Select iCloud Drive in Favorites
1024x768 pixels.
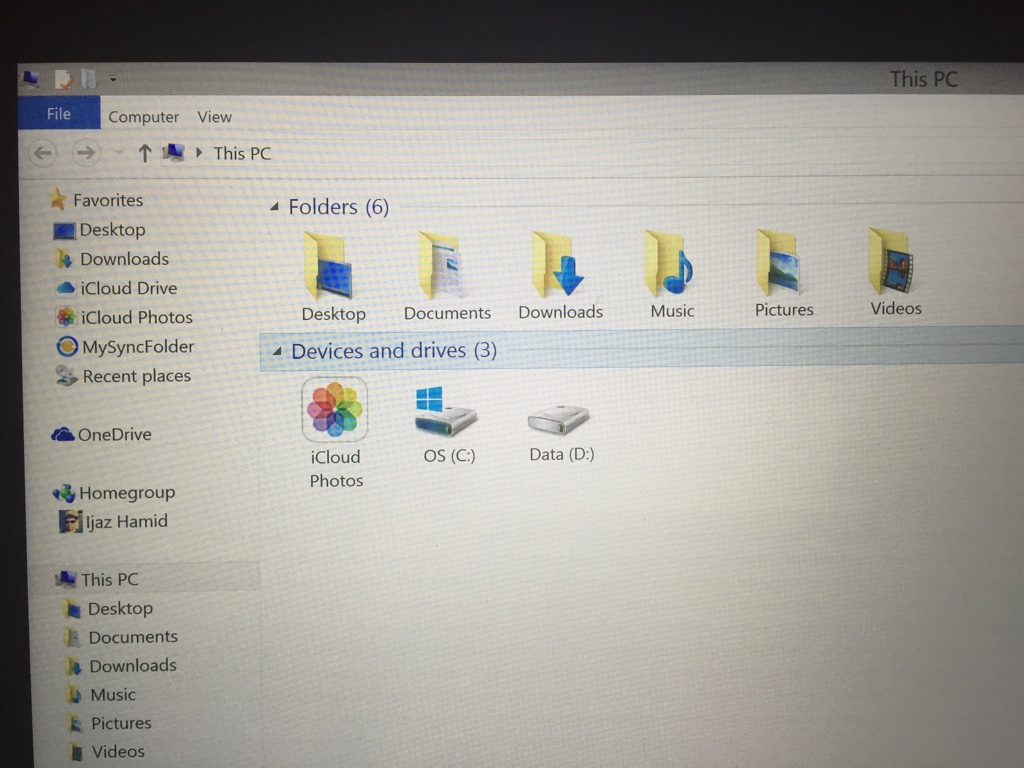pyautogui.click(x=129, y=288)
